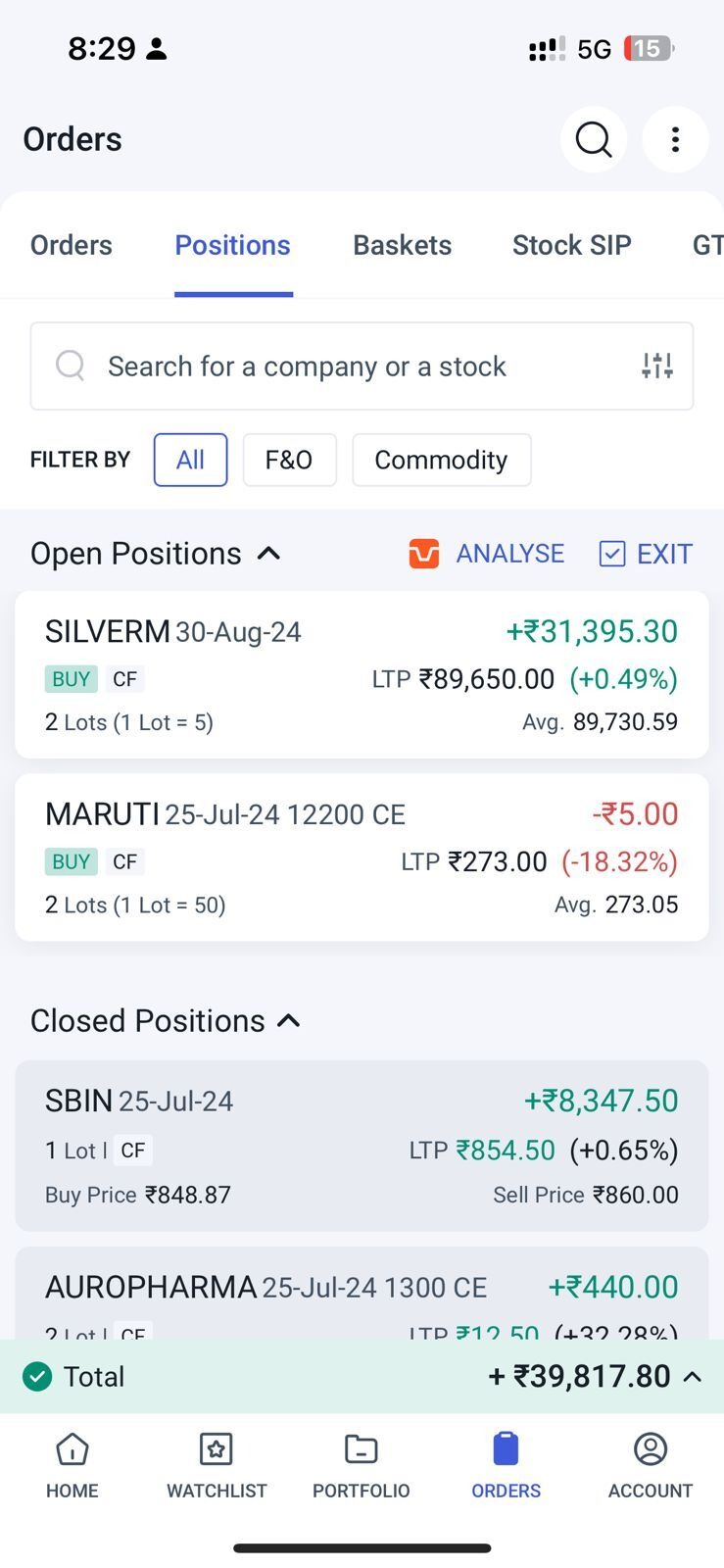The height and width of the screenshot is (1568, 724).
Task: Select the F&O filter chip
Action: coord(289,460)
